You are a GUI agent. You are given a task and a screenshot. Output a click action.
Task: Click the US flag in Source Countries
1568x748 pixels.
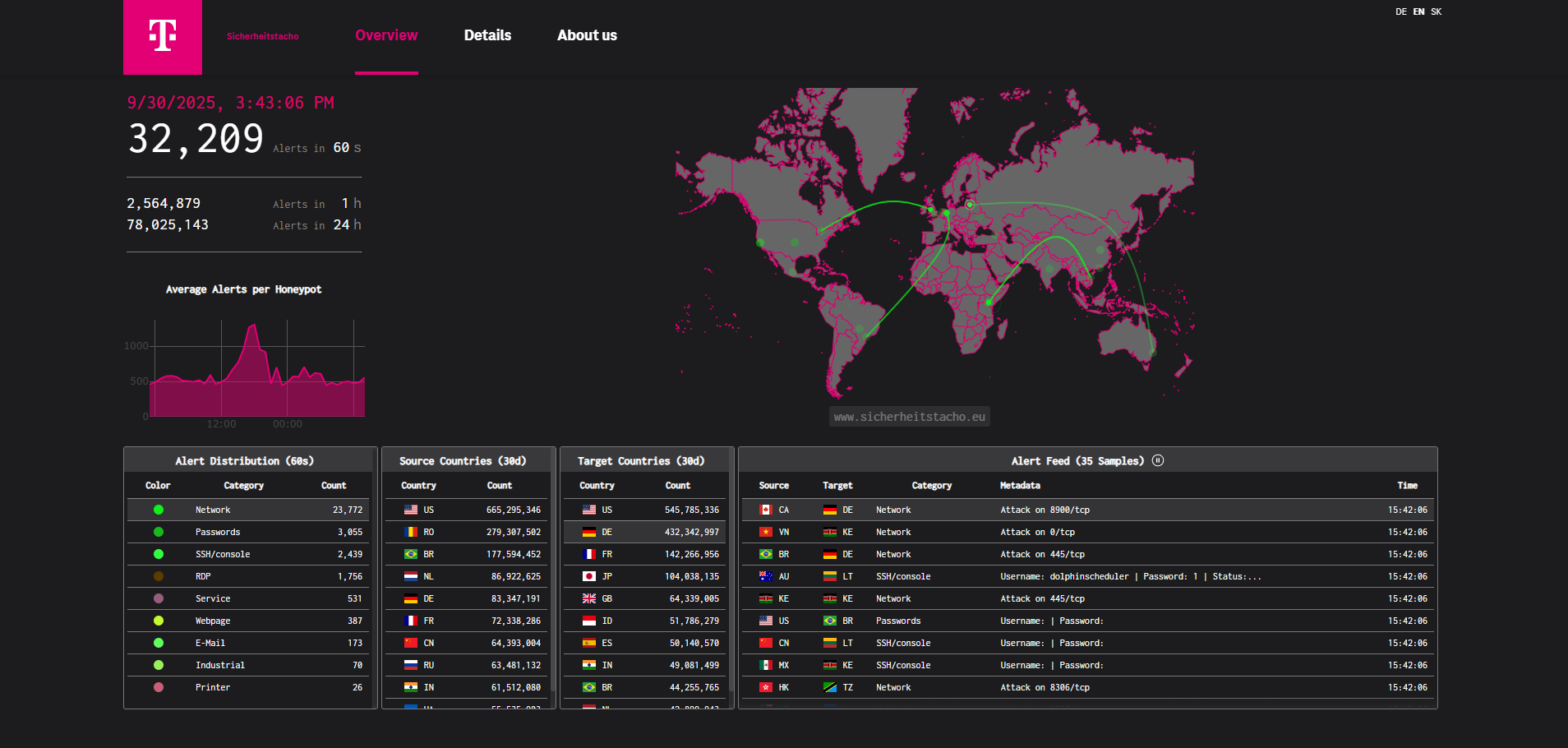point(409,510)
